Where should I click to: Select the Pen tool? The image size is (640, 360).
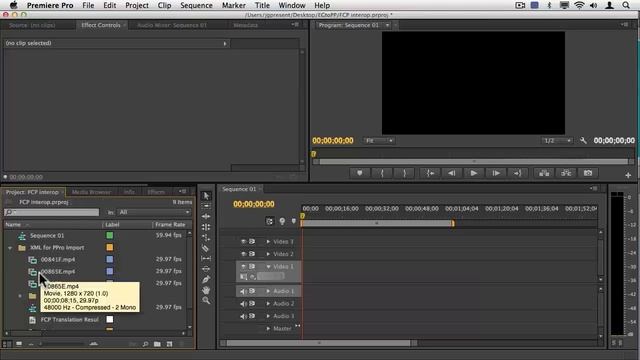206,280
